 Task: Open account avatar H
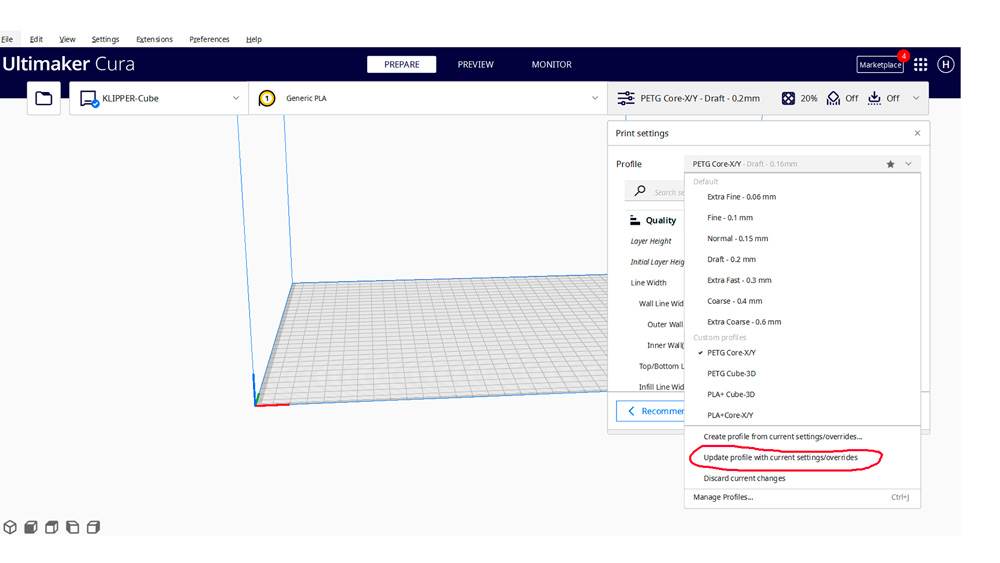click(x=946, y=64)
